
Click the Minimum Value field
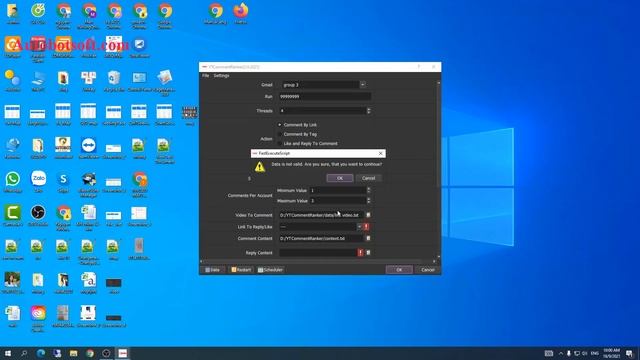coord(338,190)
